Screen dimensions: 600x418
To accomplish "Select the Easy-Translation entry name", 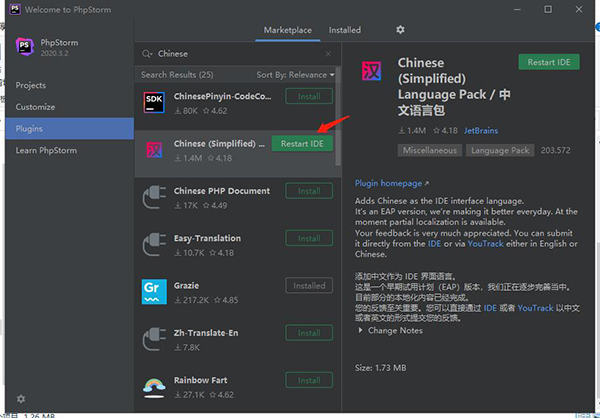I will (x=207, y=238).
